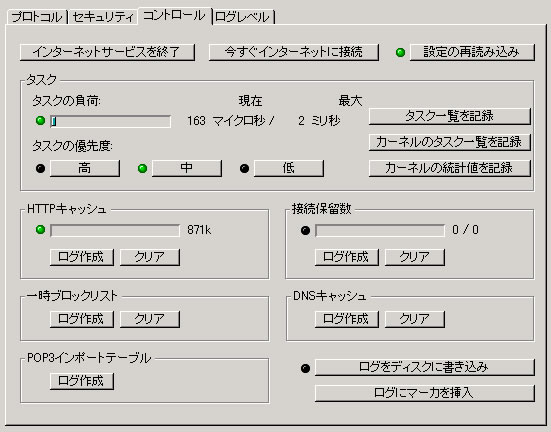The width and height of the screenshot is (551, 432).
Task: Click the black 接続保留数 status LED
Action: (305, 231)
